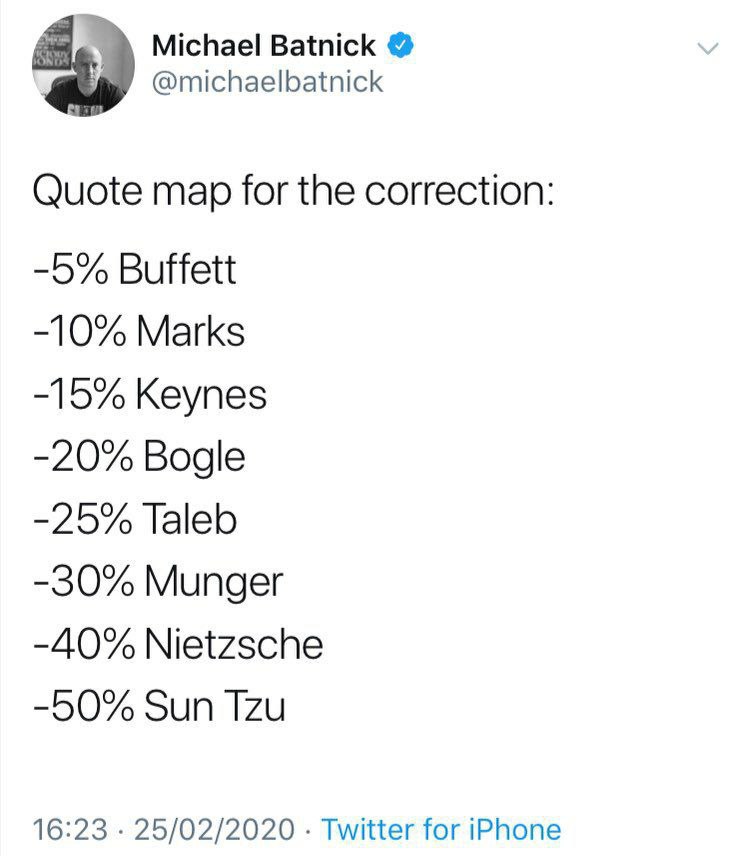Select the '-50% Sun Tzu' line

click(159, 707)
